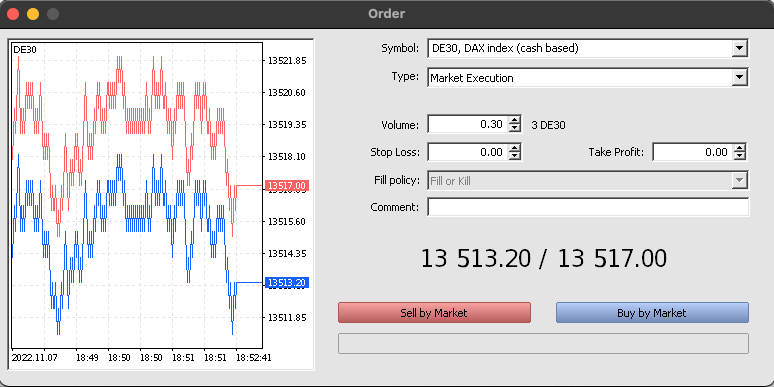Screen dimensions: 774x387
Task: Click the blue 13513.20 bid price label
Action: pos(287,282)
